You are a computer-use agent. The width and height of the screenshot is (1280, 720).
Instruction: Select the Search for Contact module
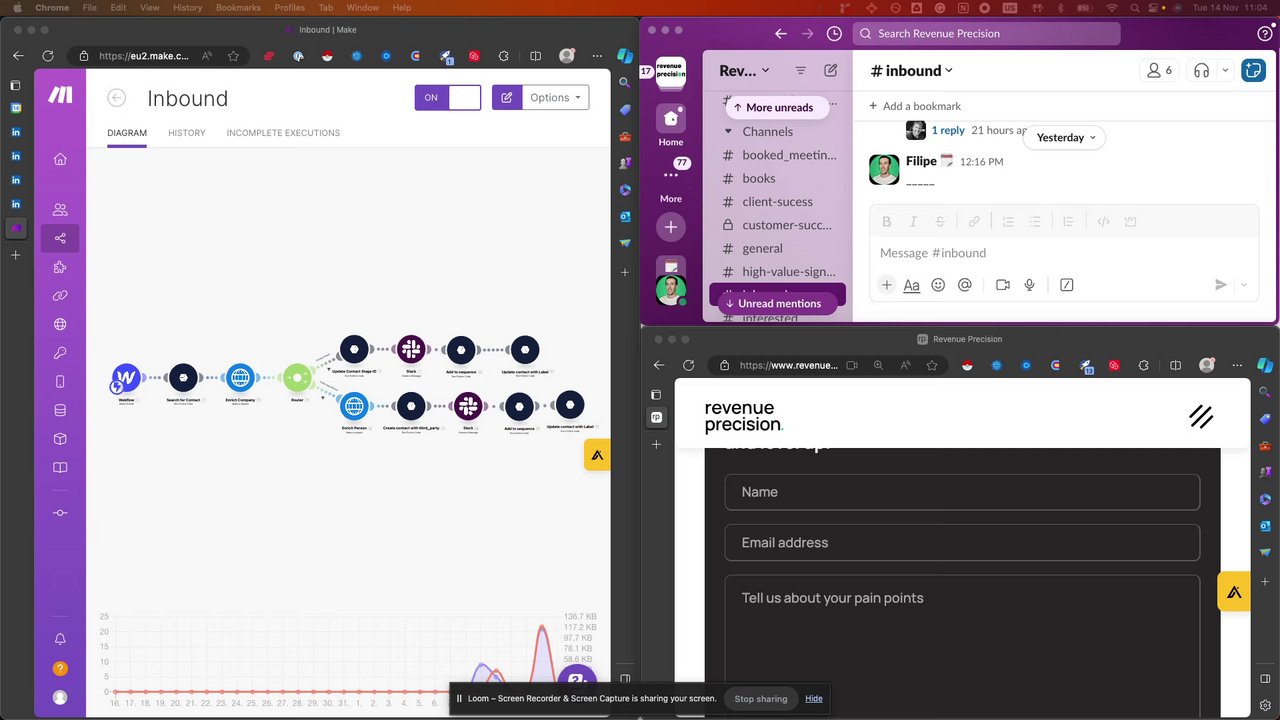coord(183,378)
